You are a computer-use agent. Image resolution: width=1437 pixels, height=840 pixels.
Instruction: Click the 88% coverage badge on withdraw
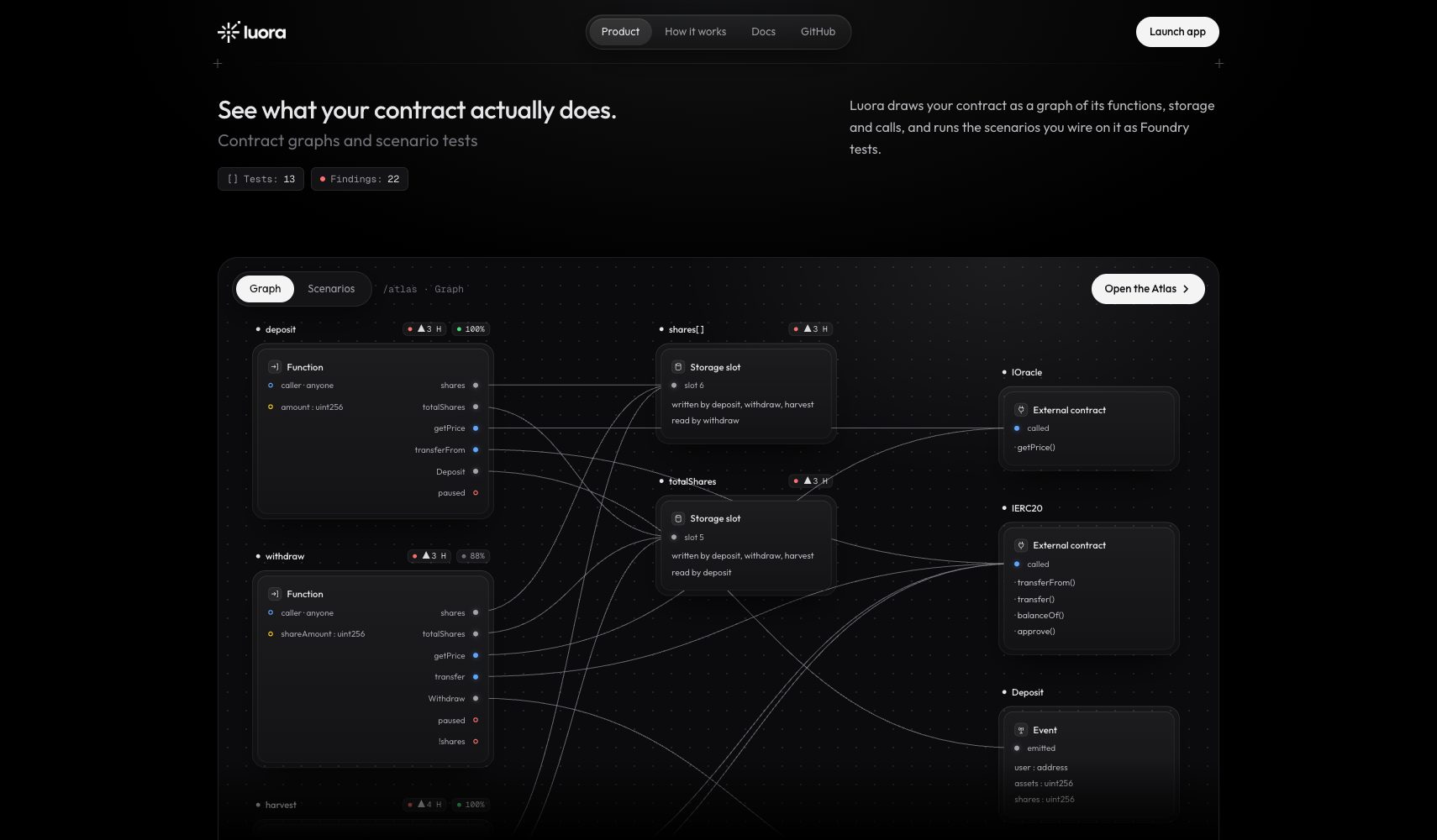coord(473,556)
